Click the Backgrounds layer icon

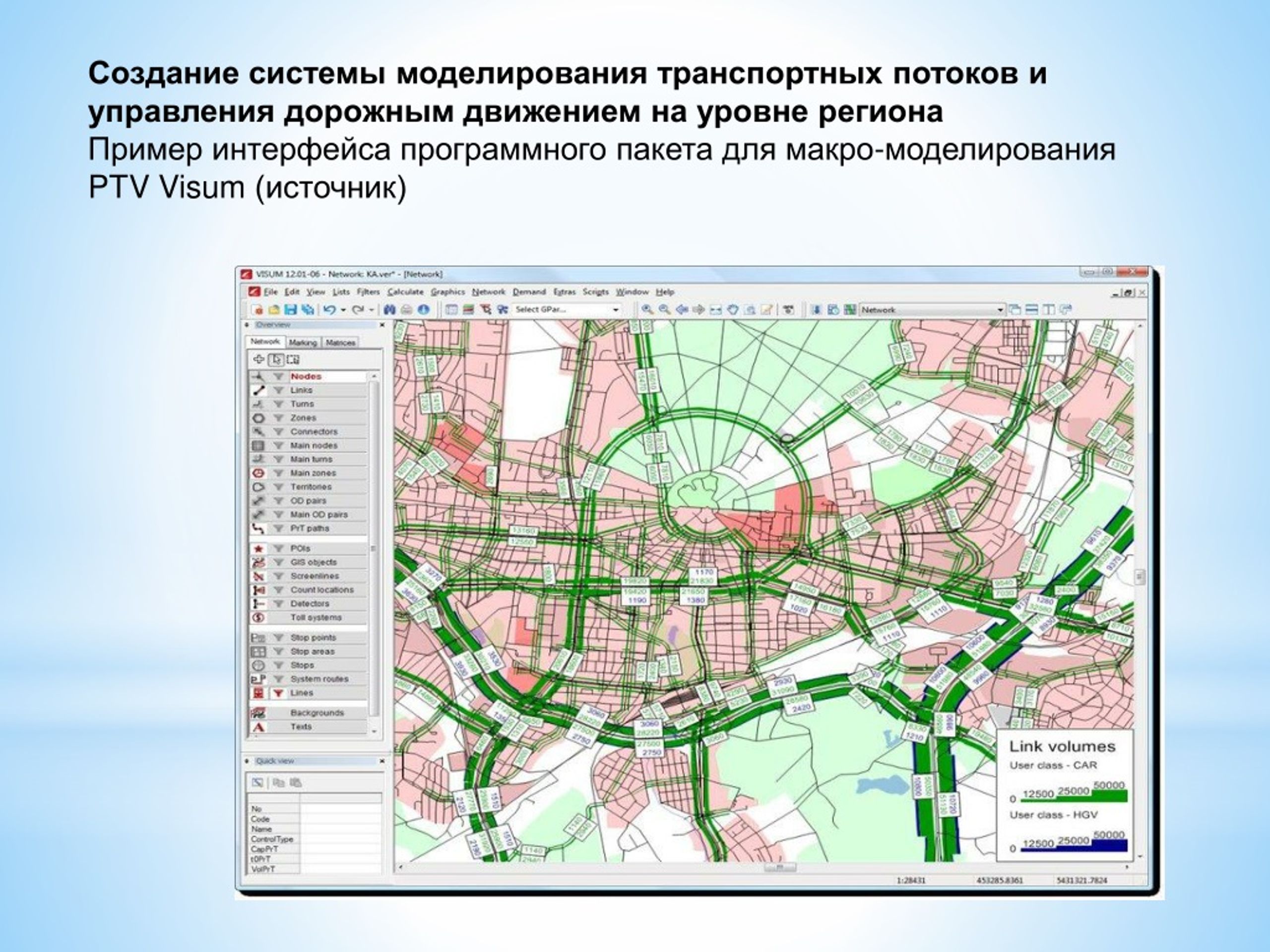259,713
